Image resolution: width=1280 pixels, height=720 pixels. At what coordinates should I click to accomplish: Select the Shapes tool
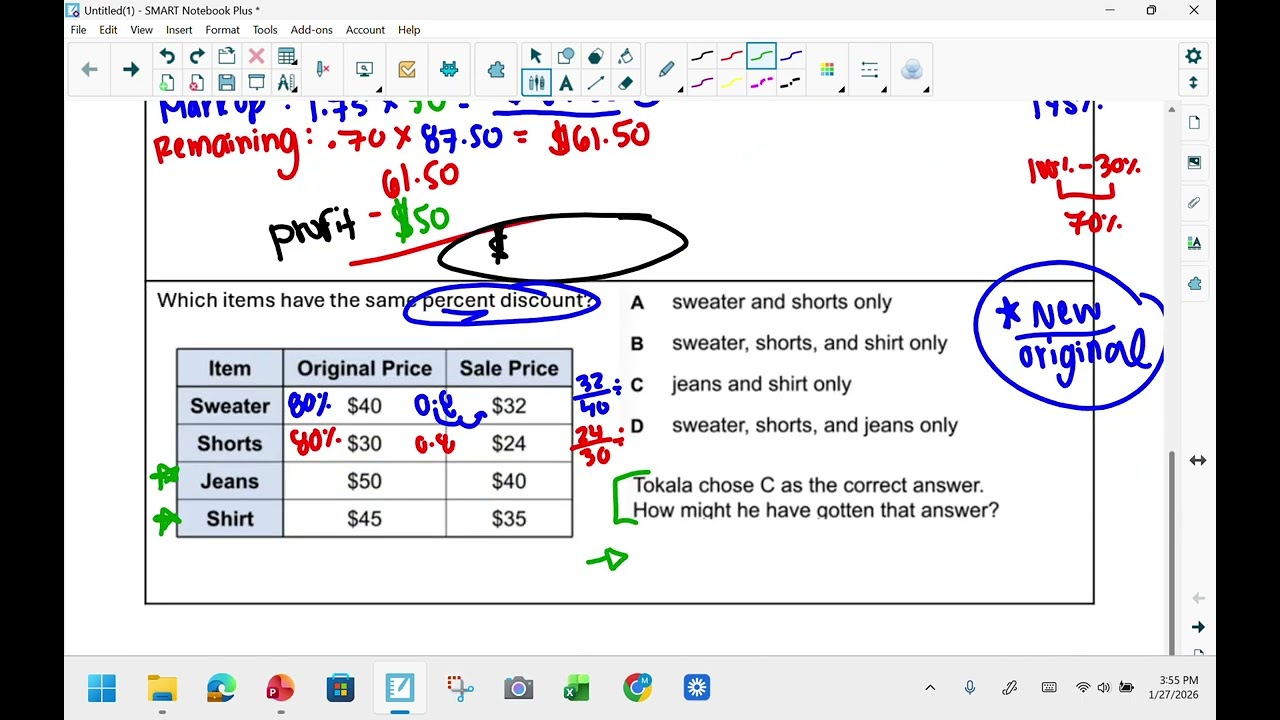pyautogui.click(x=566, y=56)
